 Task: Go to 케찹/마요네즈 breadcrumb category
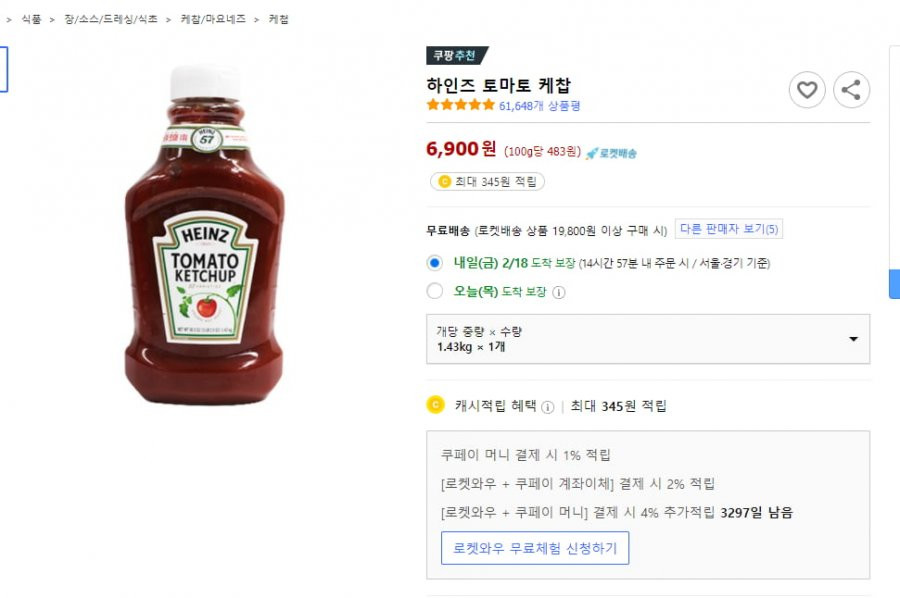coord(213,19)
